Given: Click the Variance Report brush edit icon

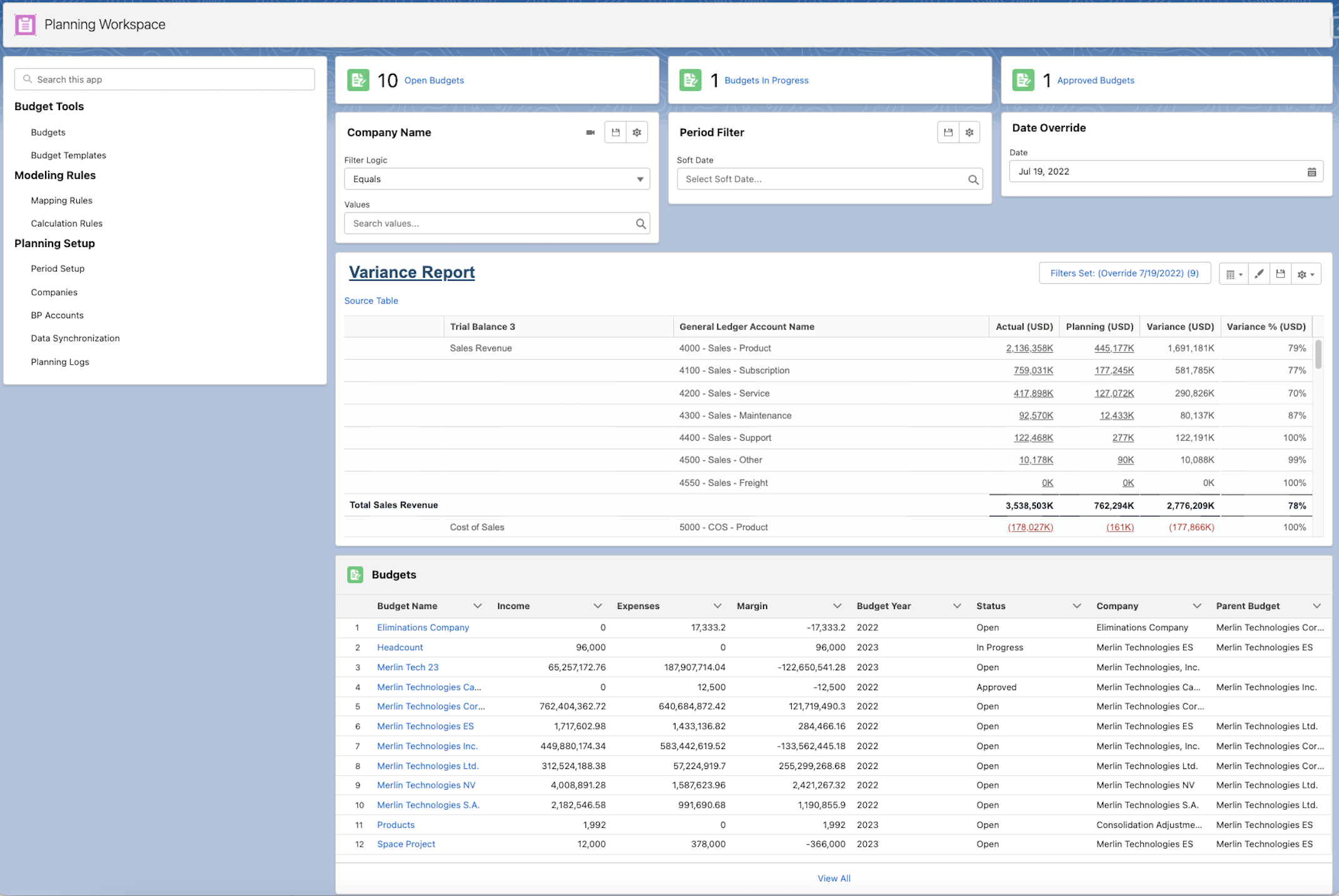Looking at the screenshot, I should tap(1259, 274).
